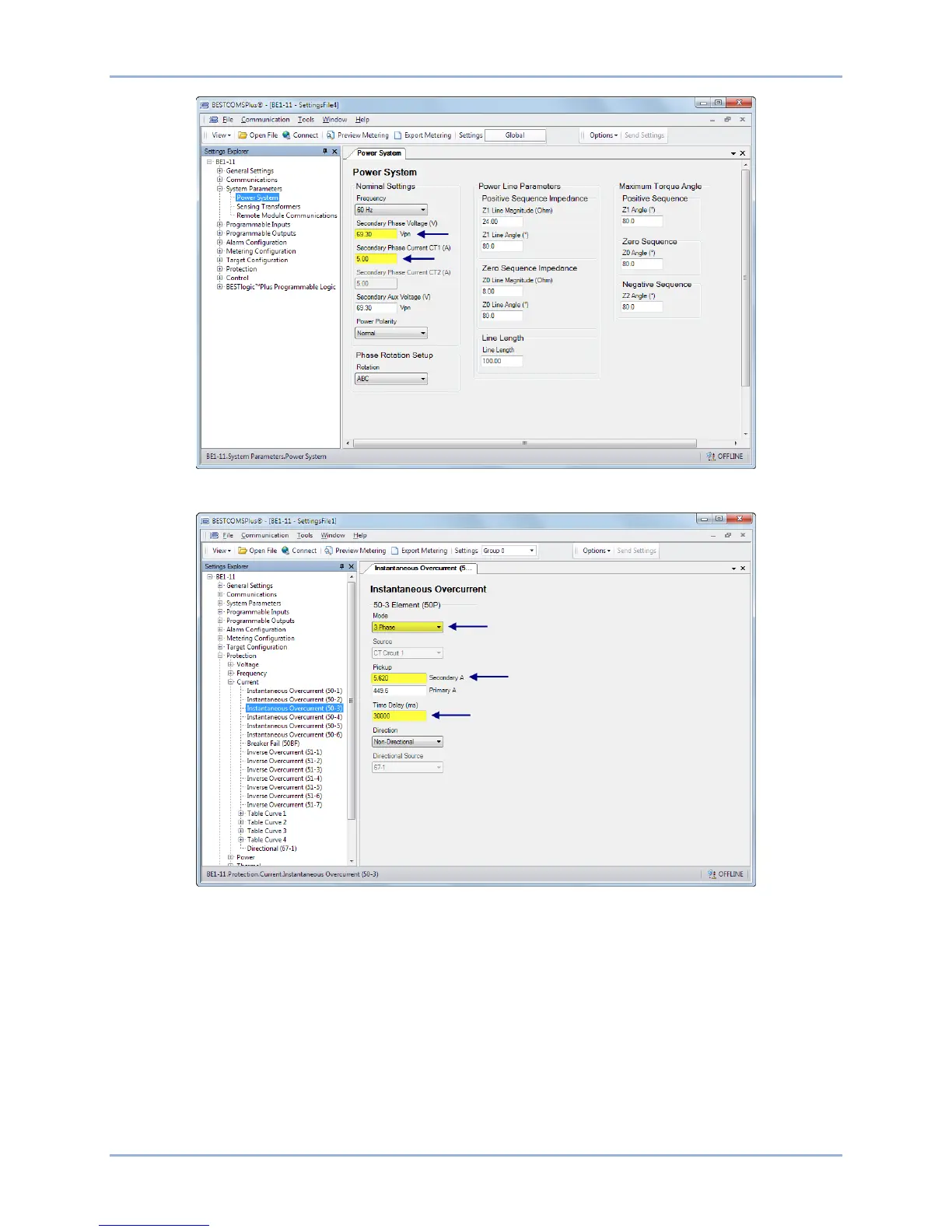Open the Help menu in bottom window

[360, 535]
